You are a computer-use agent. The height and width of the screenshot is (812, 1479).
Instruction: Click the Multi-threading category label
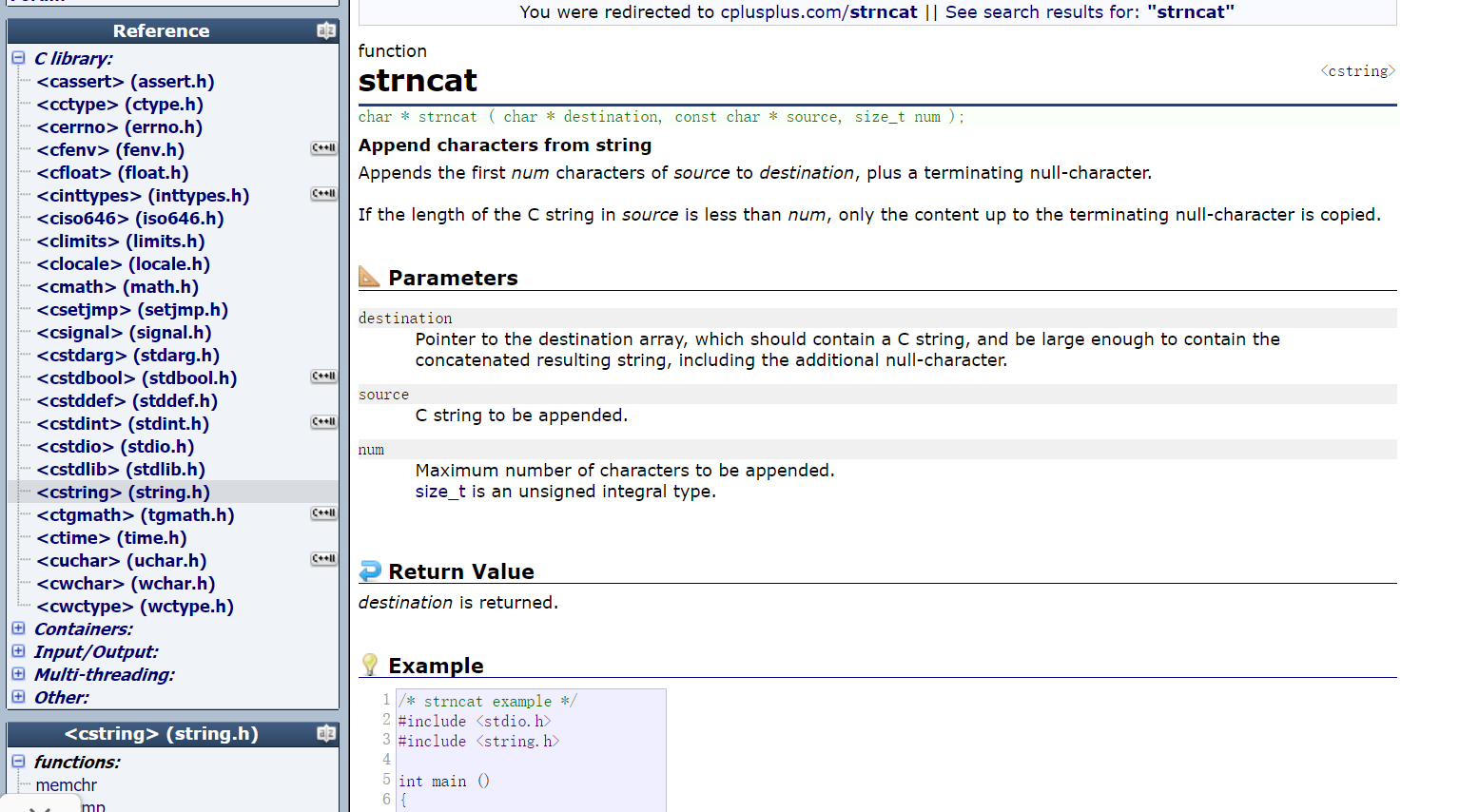pyautogui.click(x=105, y=675)
